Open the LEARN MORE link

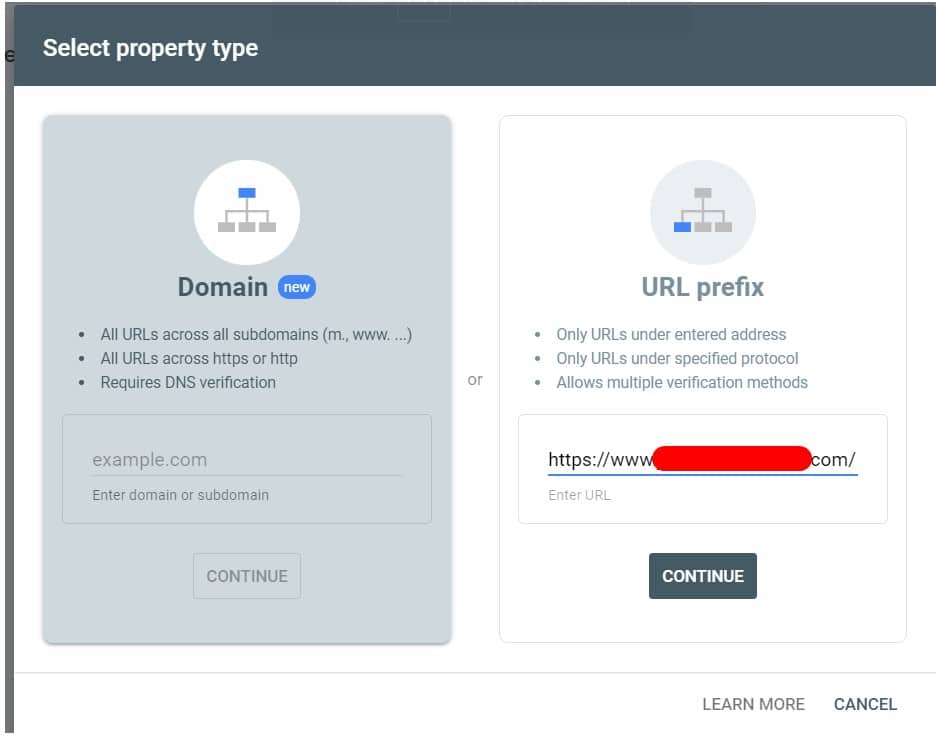(x=753, y=704)
